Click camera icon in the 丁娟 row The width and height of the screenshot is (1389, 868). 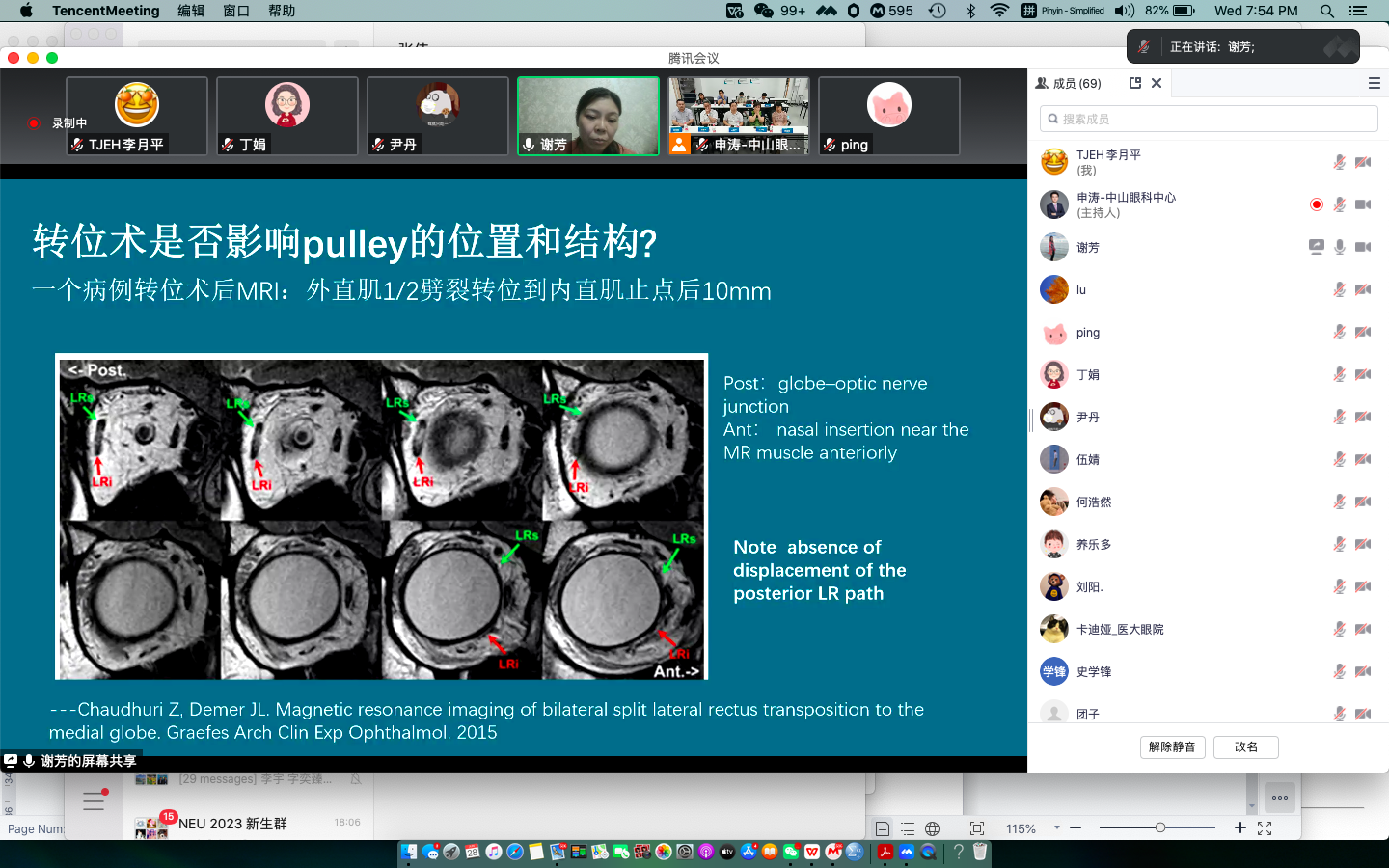[1363, 374]
